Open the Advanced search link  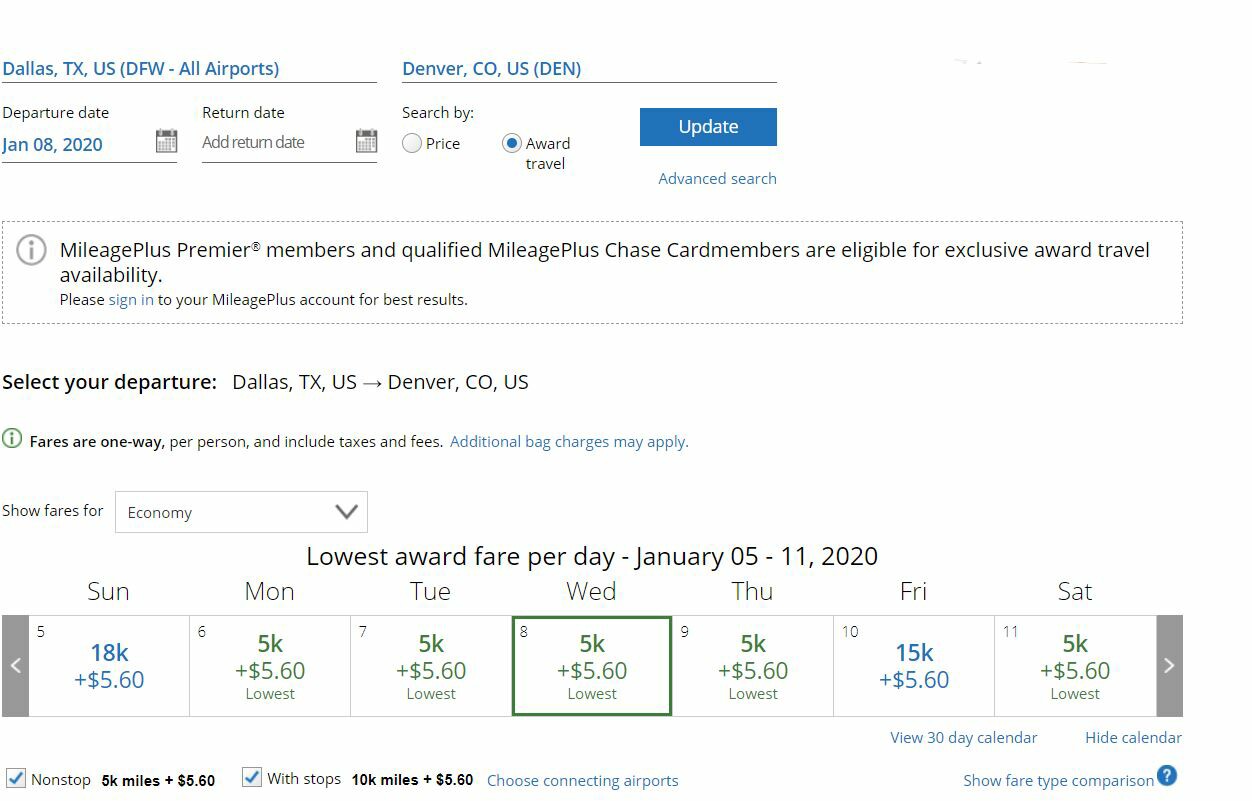717,178
